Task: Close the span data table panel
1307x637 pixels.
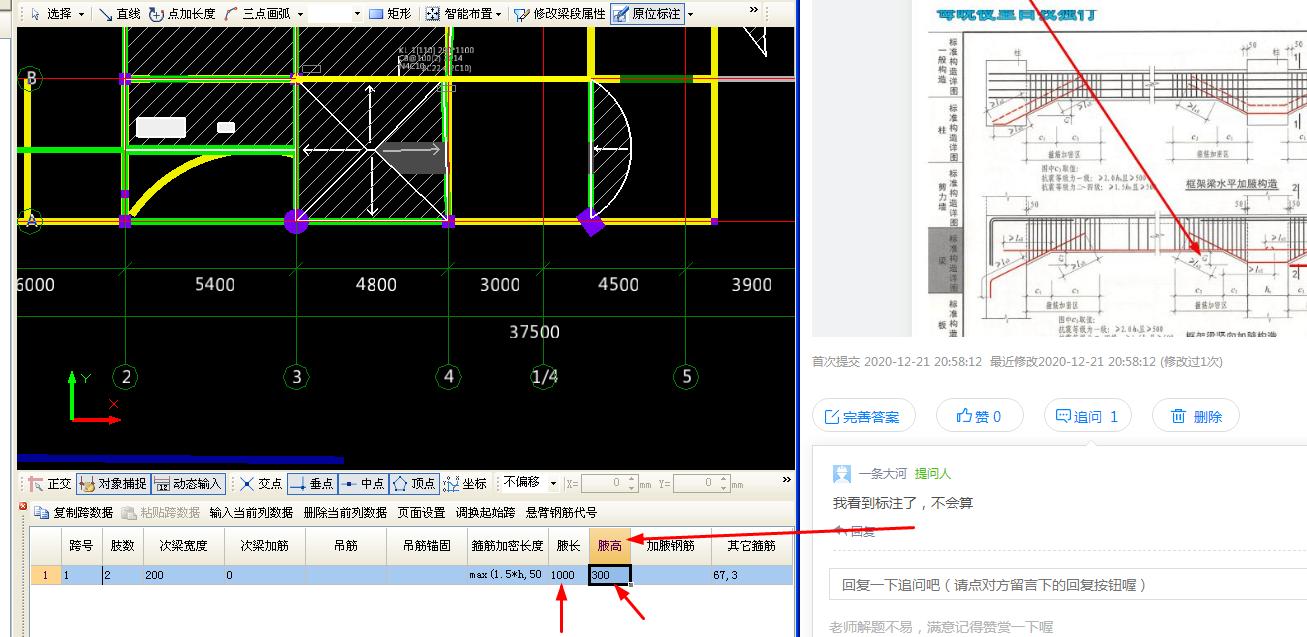Action: pyautogui.click(x=23, y=506)
